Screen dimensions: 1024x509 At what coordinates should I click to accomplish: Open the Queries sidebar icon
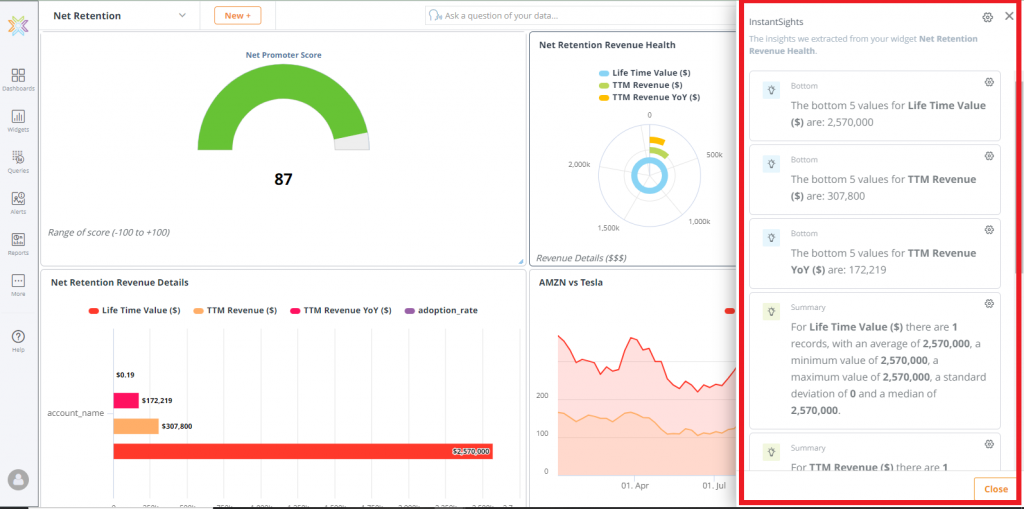coord(18,161)
